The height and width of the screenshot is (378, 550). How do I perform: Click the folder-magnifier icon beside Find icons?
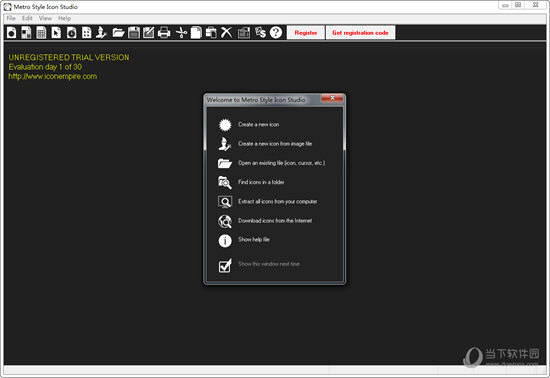(x=225, y=182)
